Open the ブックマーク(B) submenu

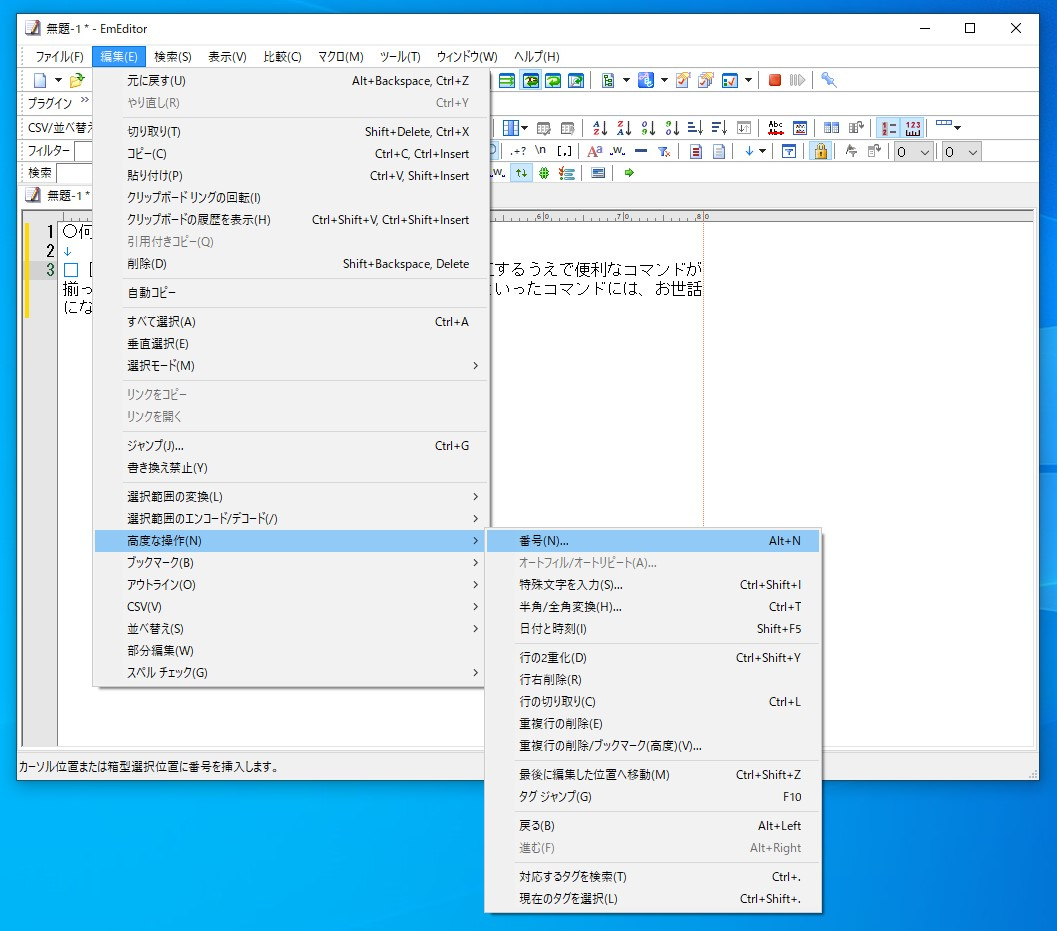pos(291,562)
